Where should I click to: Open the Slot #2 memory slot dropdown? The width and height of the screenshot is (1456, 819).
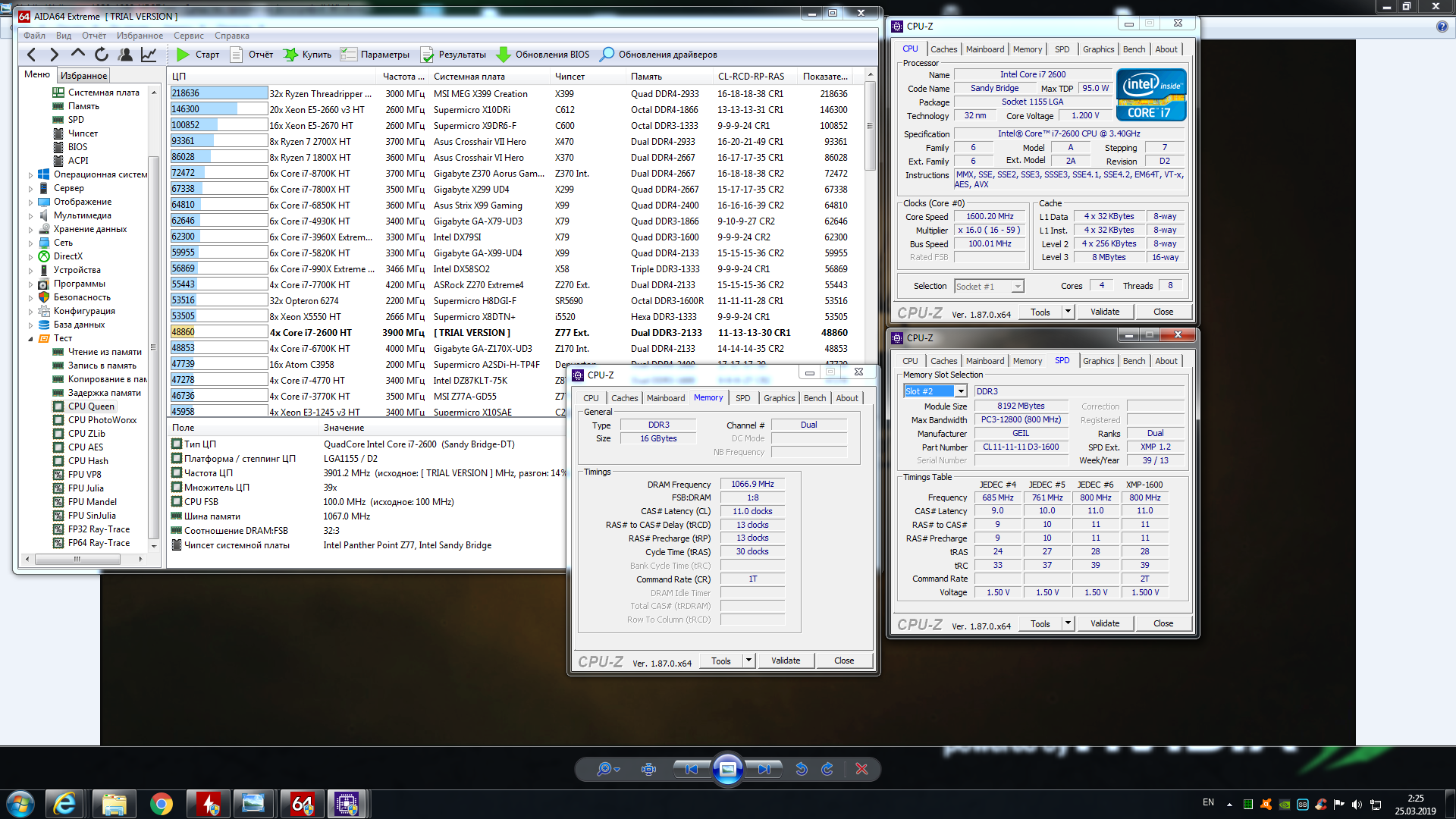click(961, 391)
